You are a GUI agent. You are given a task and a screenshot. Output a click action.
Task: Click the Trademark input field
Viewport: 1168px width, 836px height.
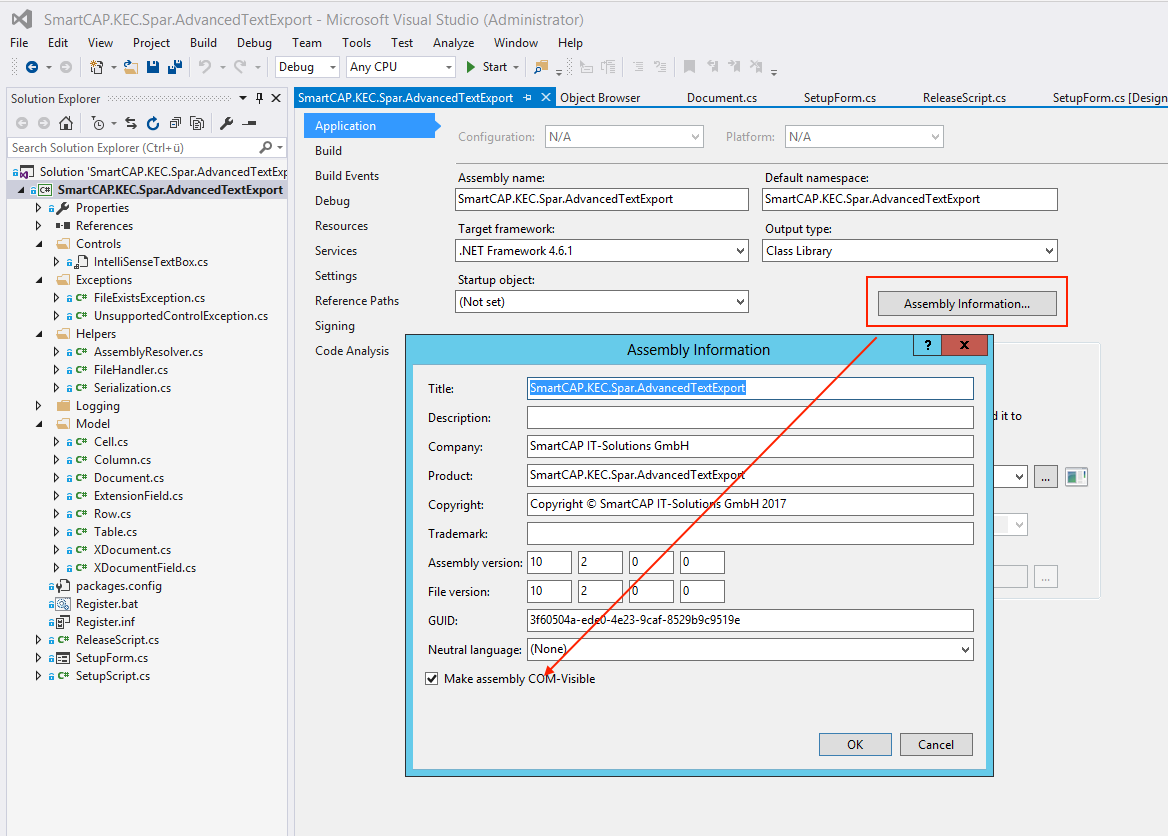pyautogui.click(x=750, y=533)
